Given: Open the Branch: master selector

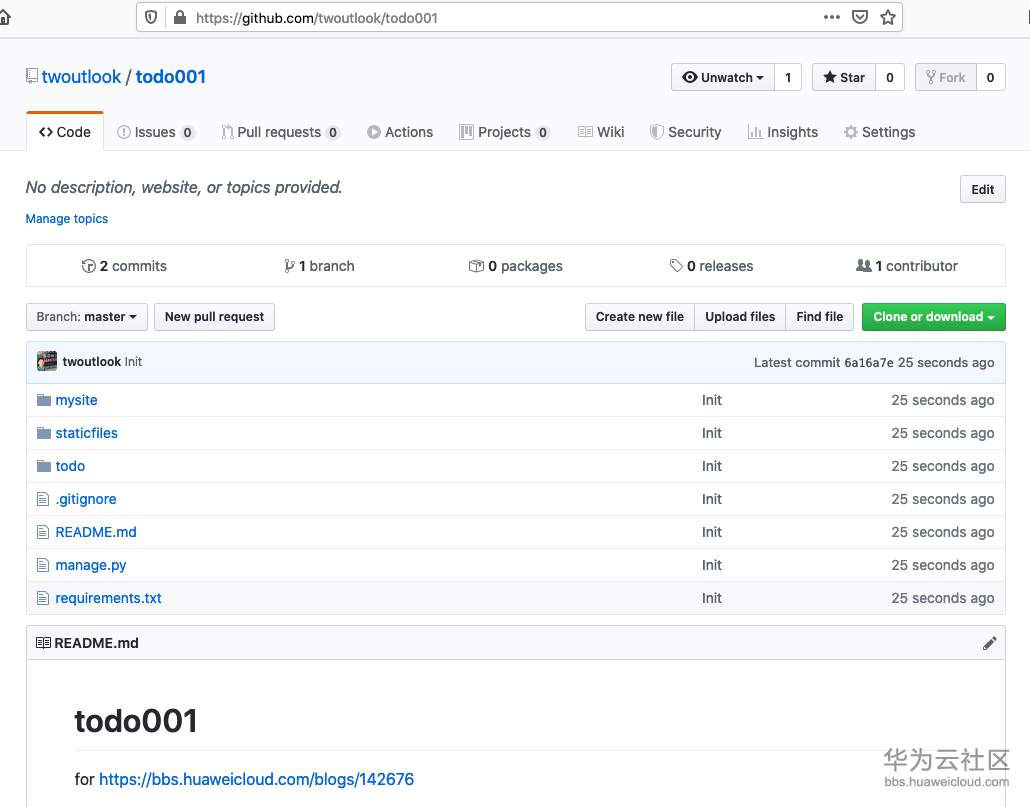Looking at the screenshot, I should point(87,316).
